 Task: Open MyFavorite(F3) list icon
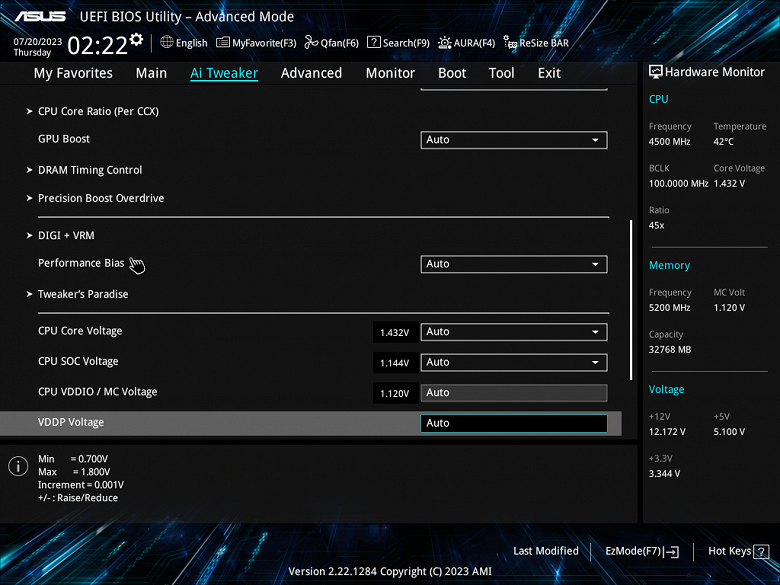223,43
